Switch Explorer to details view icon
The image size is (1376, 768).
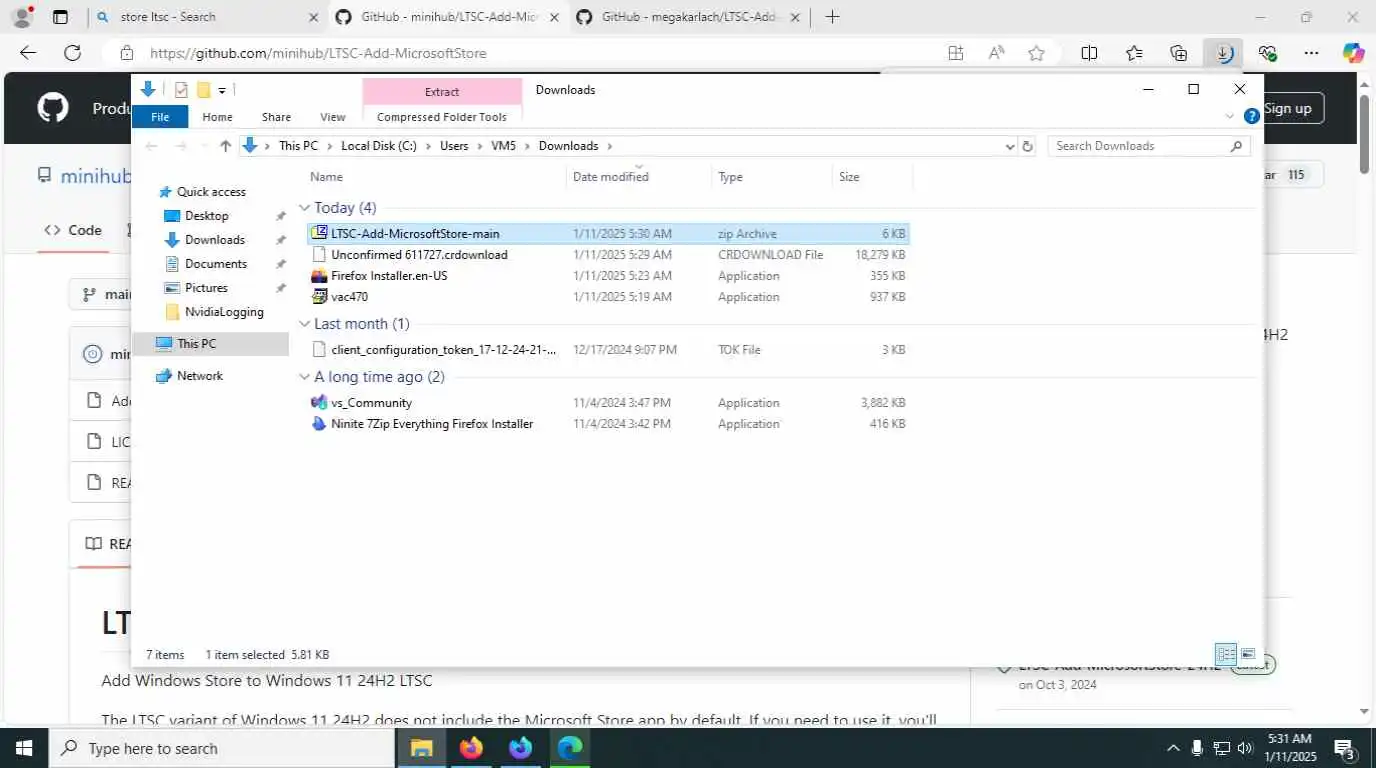(x=1226, y=654)
